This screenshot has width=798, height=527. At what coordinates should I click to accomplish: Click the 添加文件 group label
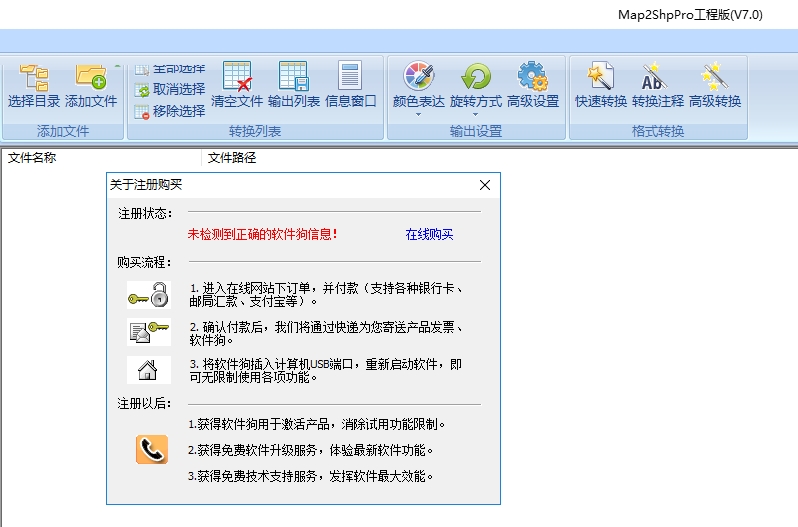coord(63,131)
